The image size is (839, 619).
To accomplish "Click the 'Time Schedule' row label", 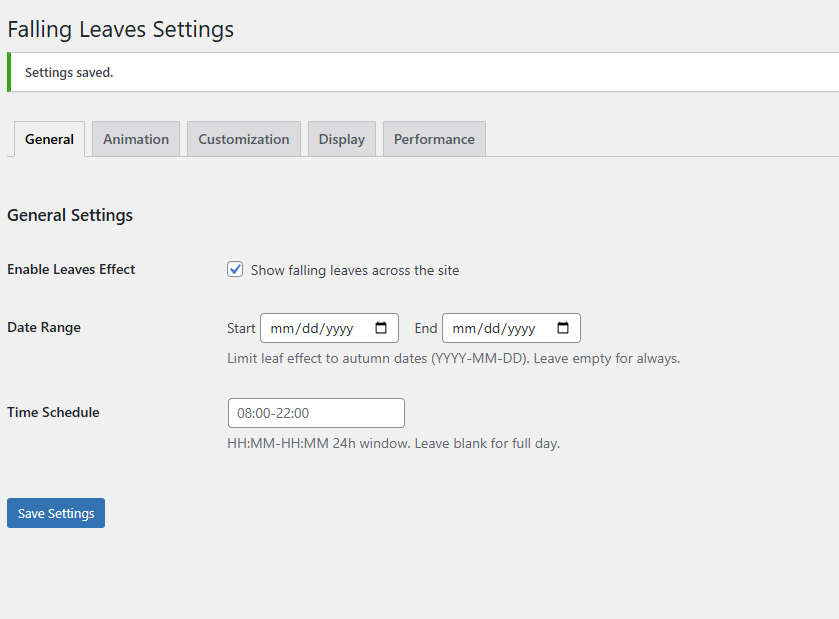I will click(x=53, y=412).
